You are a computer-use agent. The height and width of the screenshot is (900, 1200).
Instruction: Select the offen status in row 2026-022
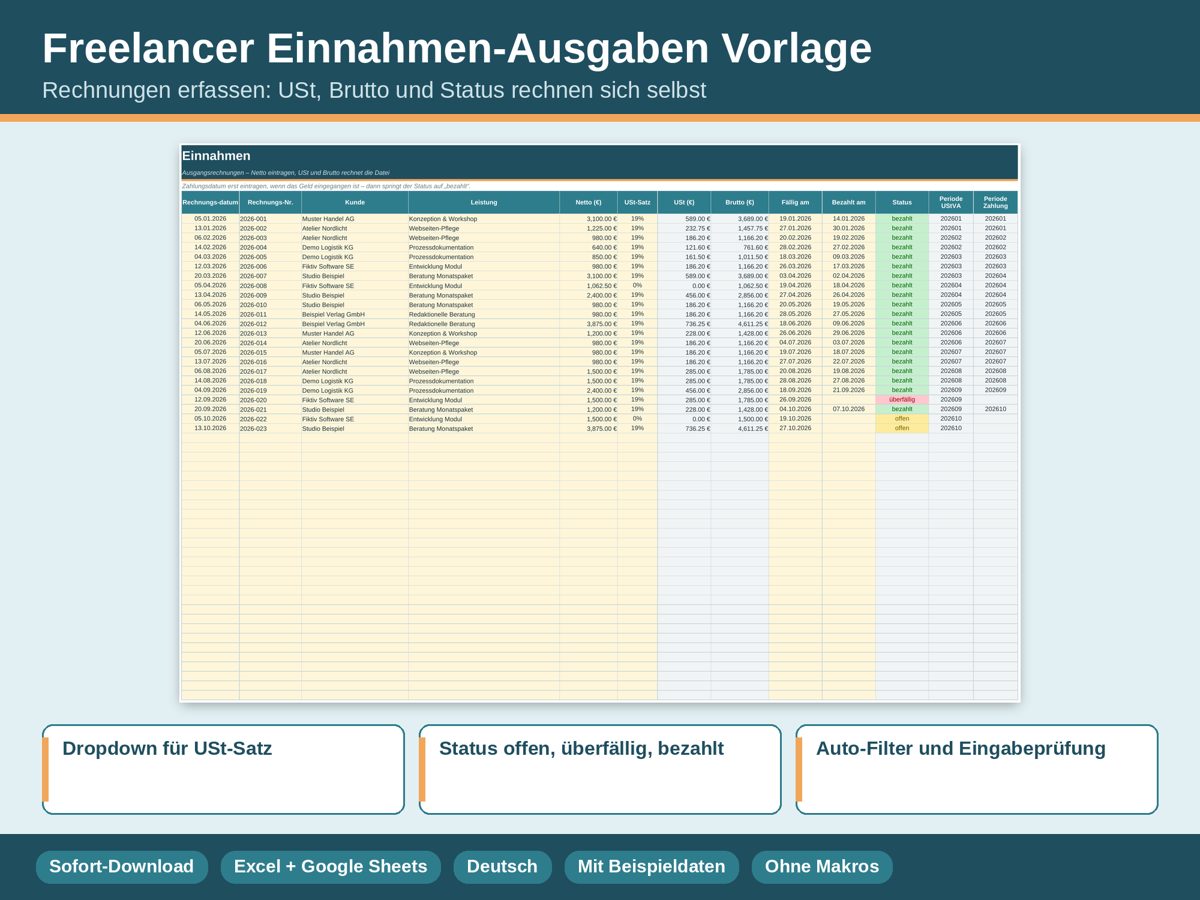point(902,419)
